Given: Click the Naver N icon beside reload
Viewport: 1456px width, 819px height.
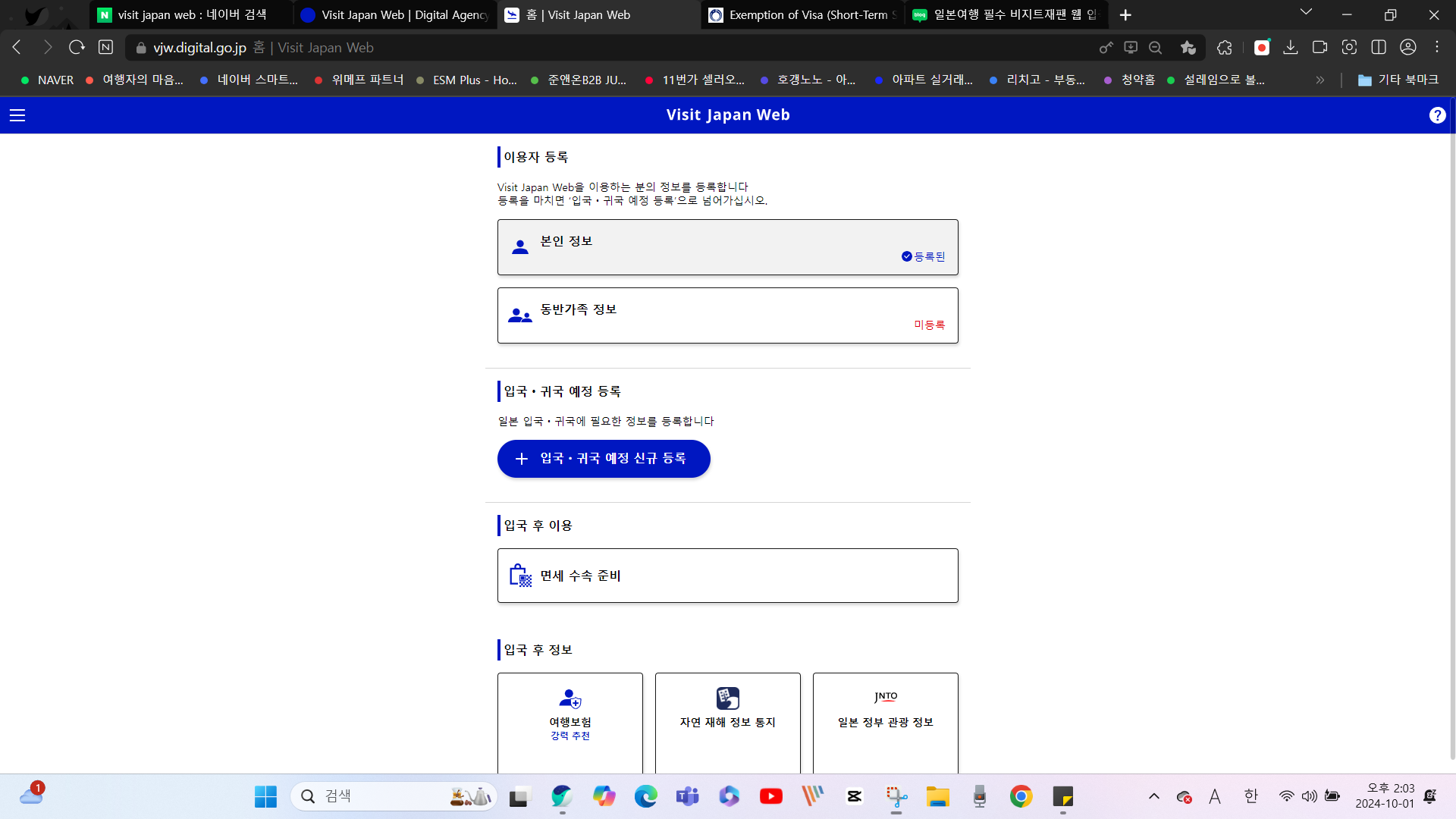Looking at the screenshot, I should (105, 47).
